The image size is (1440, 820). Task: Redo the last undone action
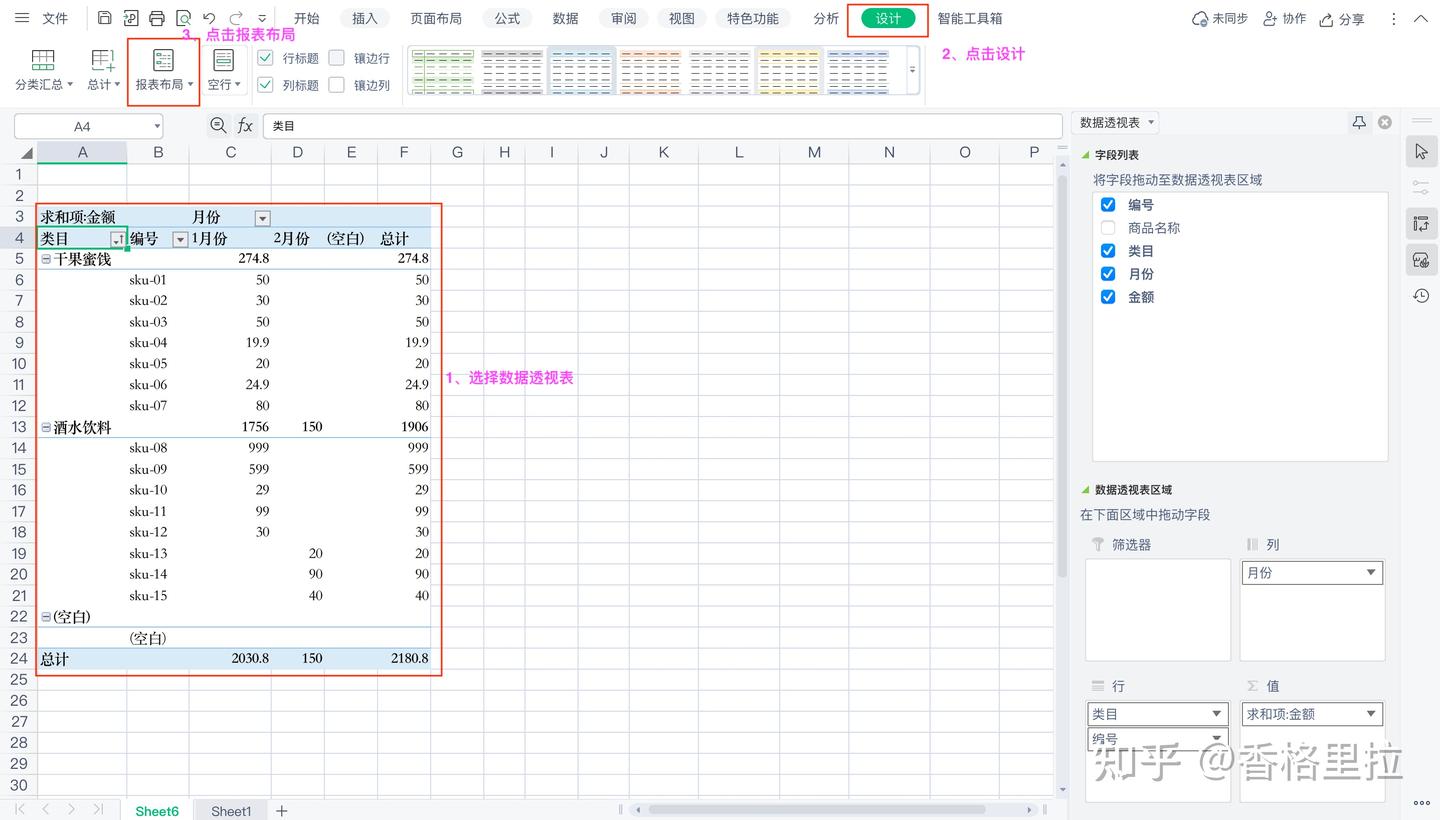[x=236, y=19]
